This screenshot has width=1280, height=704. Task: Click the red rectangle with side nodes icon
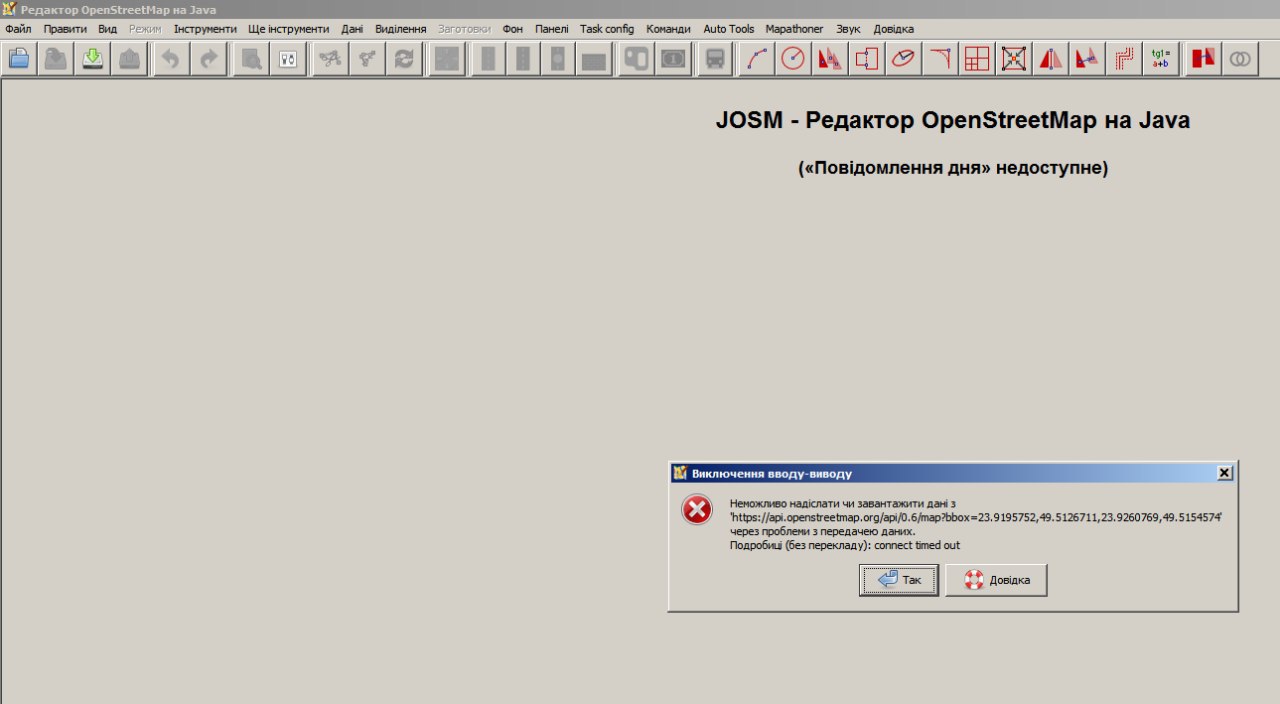pyautogui.click(x=867, y=59)
